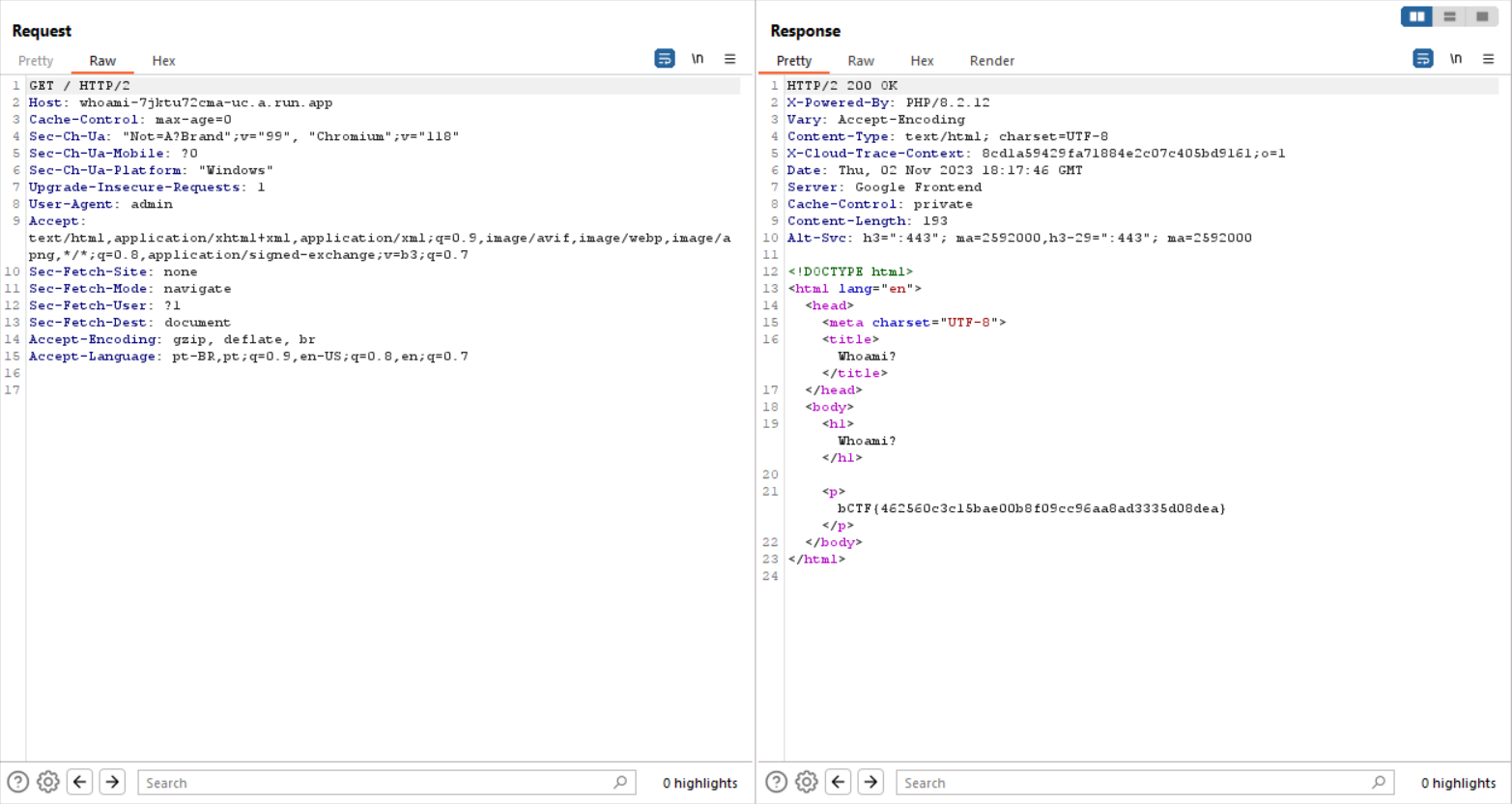Image resolution: width=1512 pixels, height=804 pixels.
Task: Click the Host header value whoami-7jktu72cma-uc.a.run.app
Action: point(206,102)
